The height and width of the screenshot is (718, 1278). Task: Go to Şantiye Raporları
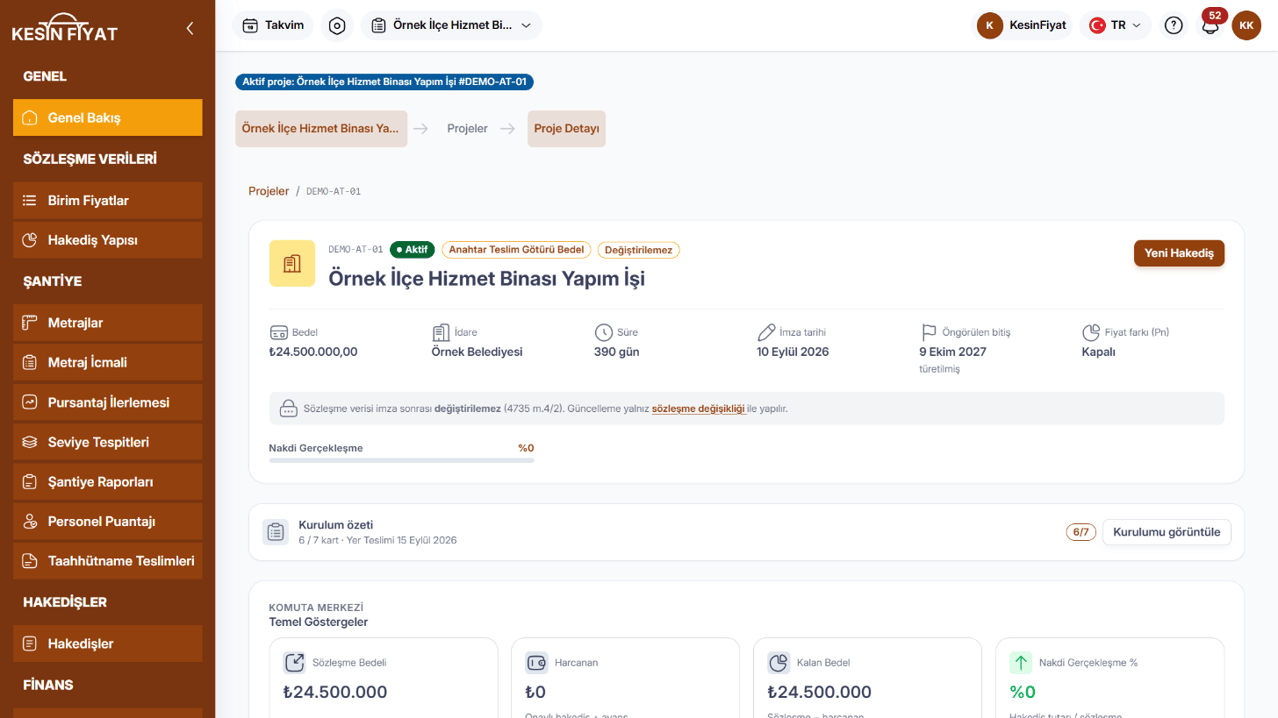108,481
